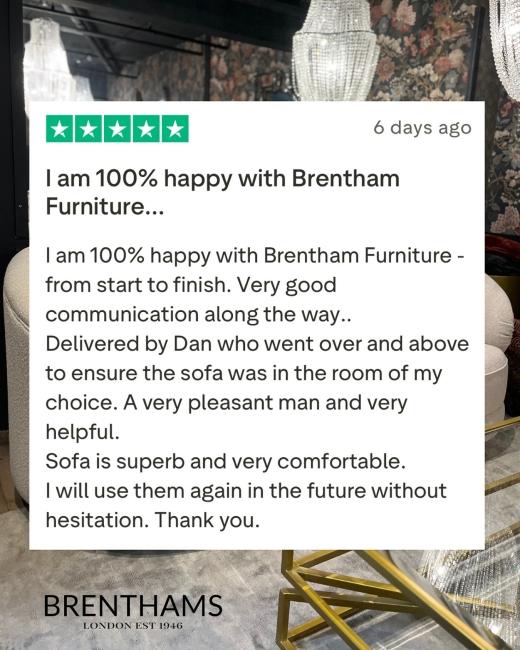520x650 pixels.
Task: Click the cream boucle sofa arm on the left
Action: 16,373
